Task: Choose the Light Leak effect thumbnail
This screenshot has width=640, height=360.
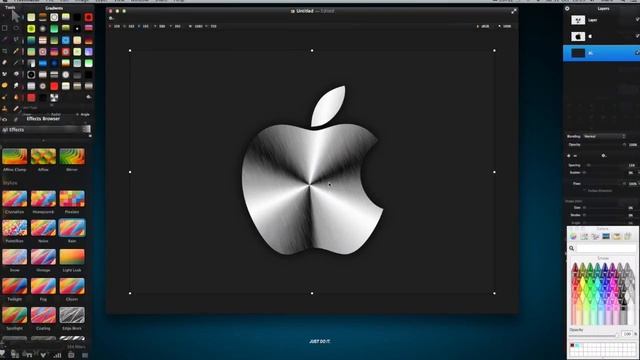Action: point(72,257)
